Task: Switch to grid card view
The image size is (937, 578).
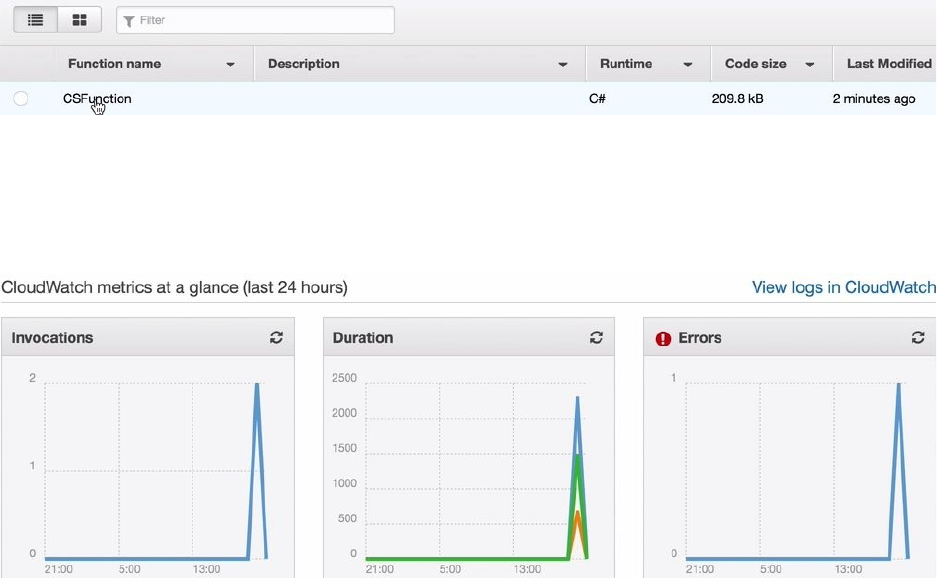Action: point(79,20)
